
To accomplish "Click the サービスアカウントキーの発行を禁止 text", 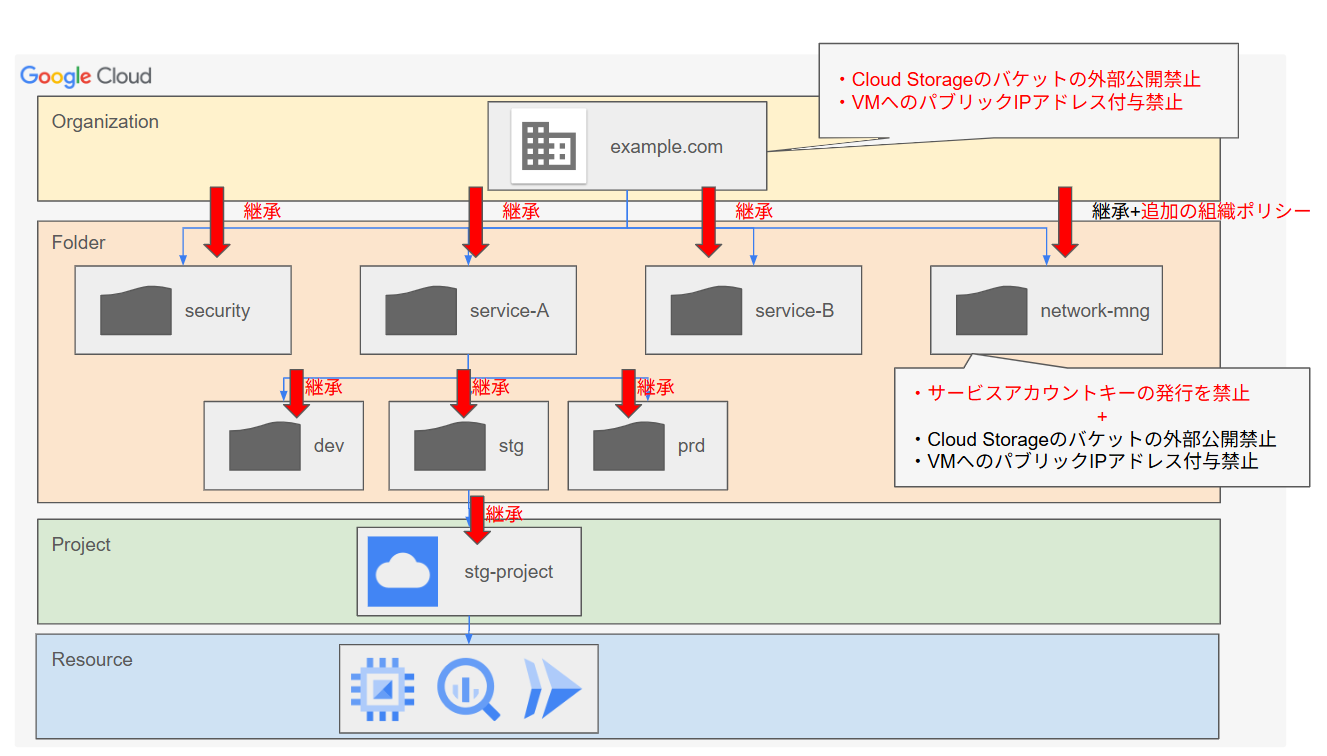I will pos(1088,393).
